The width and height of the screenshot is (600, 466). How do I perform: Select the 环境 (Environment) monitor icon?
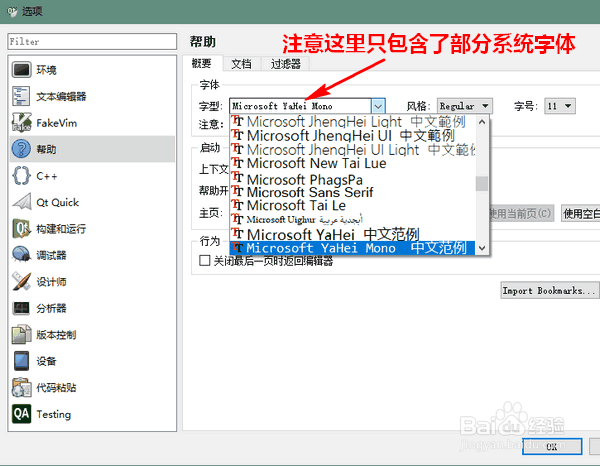tap(21, 70)
